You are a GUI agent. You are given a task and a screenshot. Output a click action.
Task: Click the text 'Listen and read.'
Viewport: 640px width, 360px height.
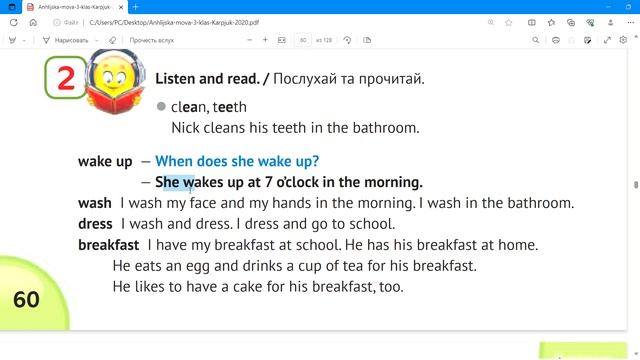click(207, 78)
